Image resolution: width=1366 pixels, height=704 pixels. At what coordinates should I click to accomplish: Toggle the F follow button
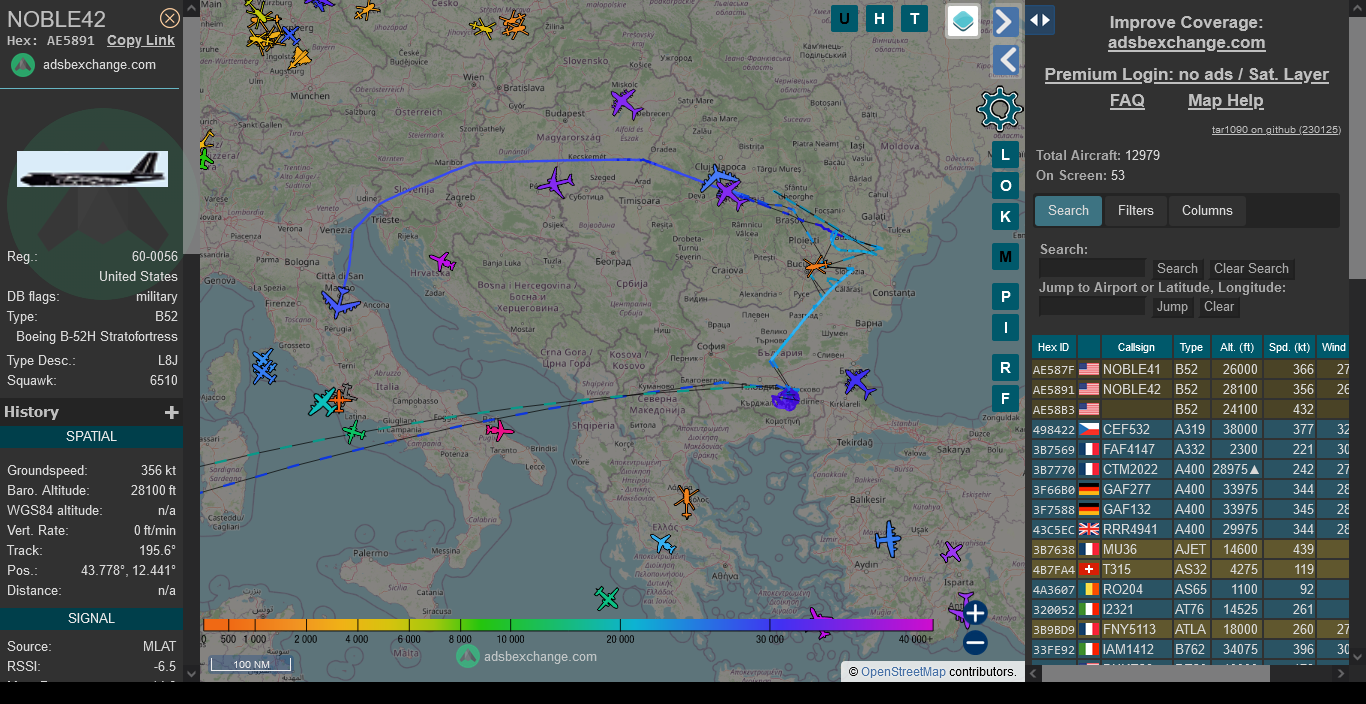click(1006, 399)
